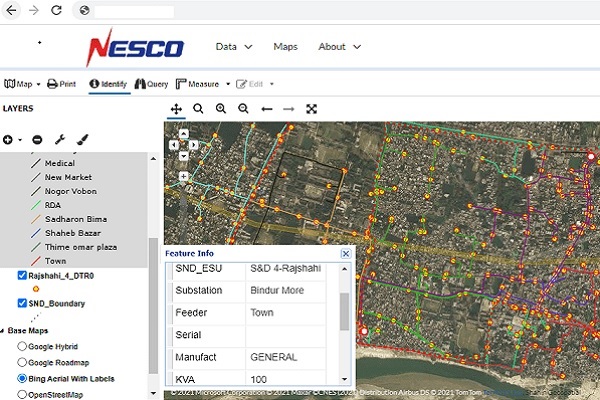The height and width of the screenshot is (400, 600).
Task: Select the pan (move) map tool
Action: coord(176,109)
